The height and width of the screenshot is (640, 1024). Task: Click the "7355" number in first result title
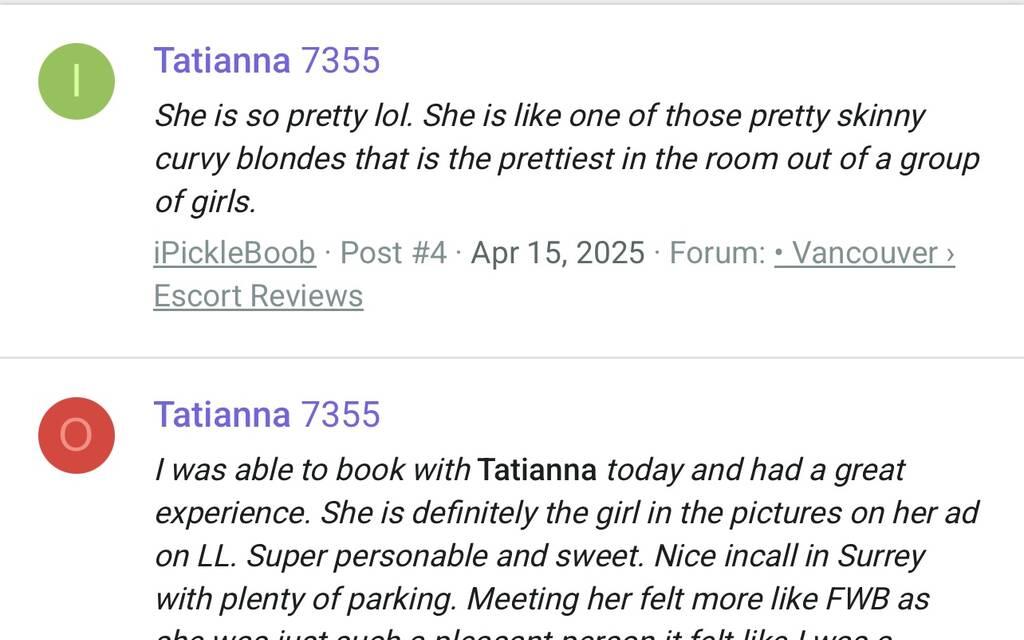point(341,61)
